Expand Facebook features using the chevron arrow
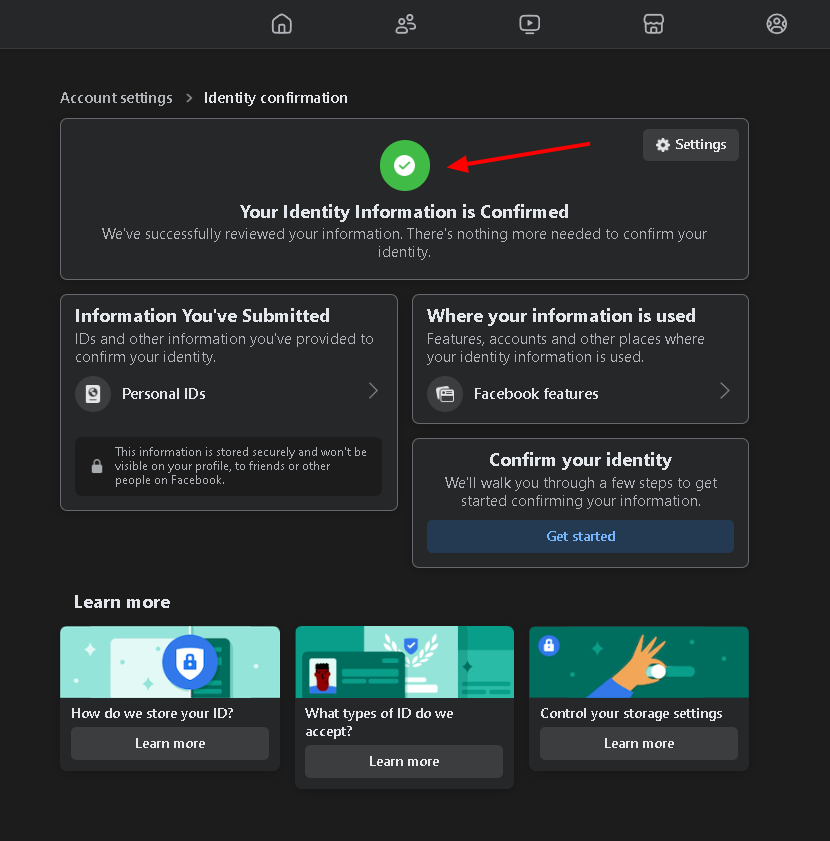 coord(725,391)
